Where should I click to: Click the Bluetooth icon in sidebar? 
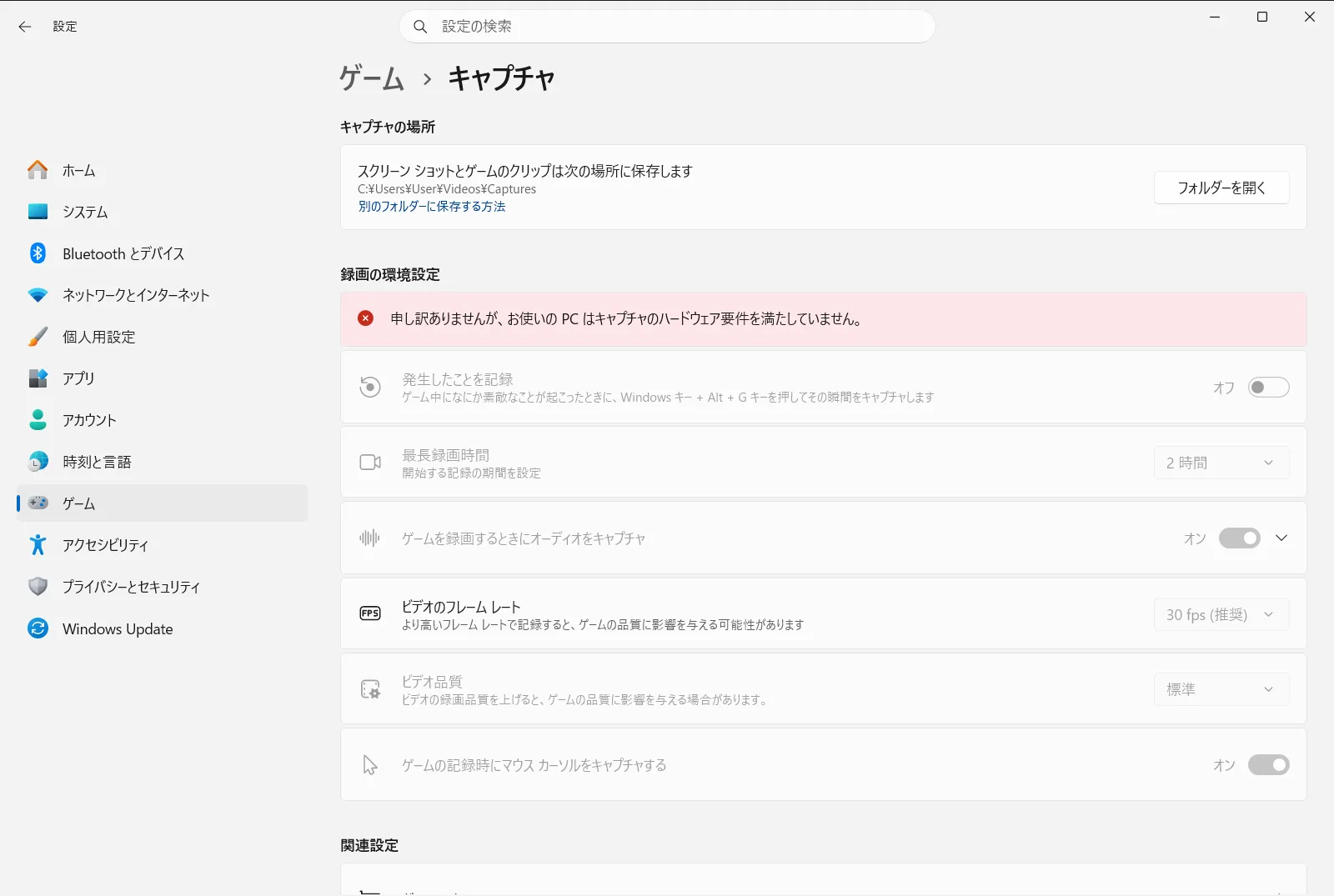[x=38, y=253]
